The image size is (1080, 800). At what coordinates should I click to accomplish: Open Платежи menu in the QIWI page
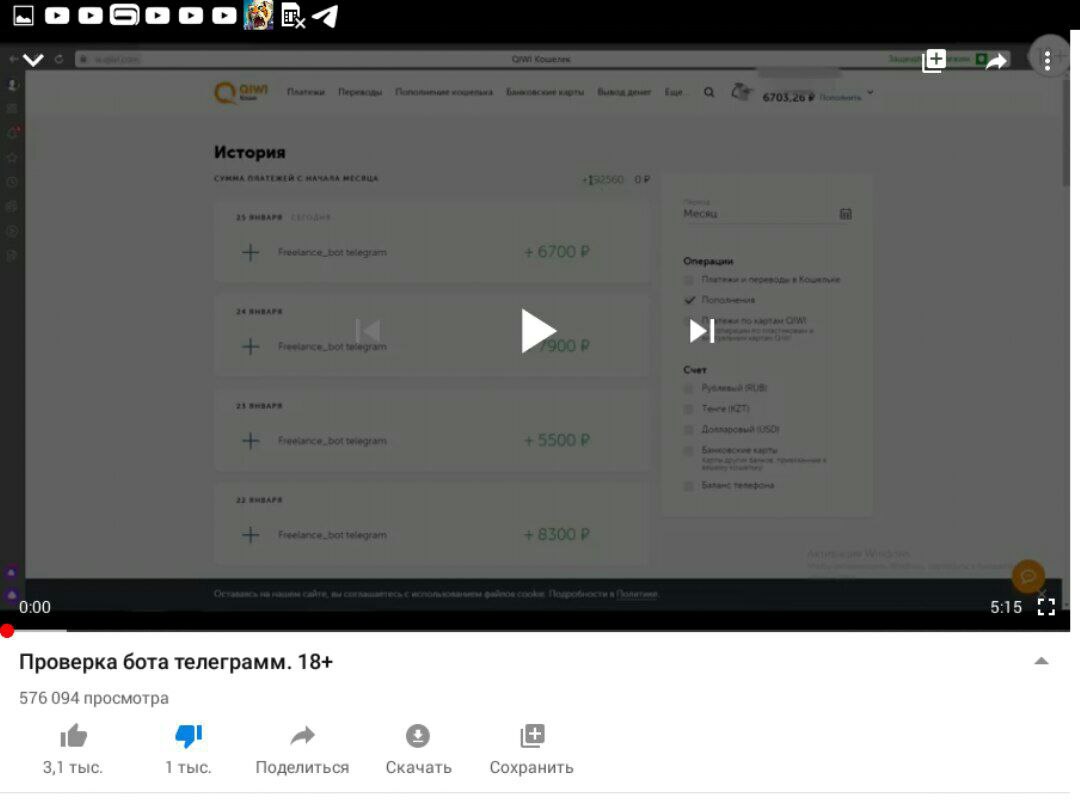point(306,92)
